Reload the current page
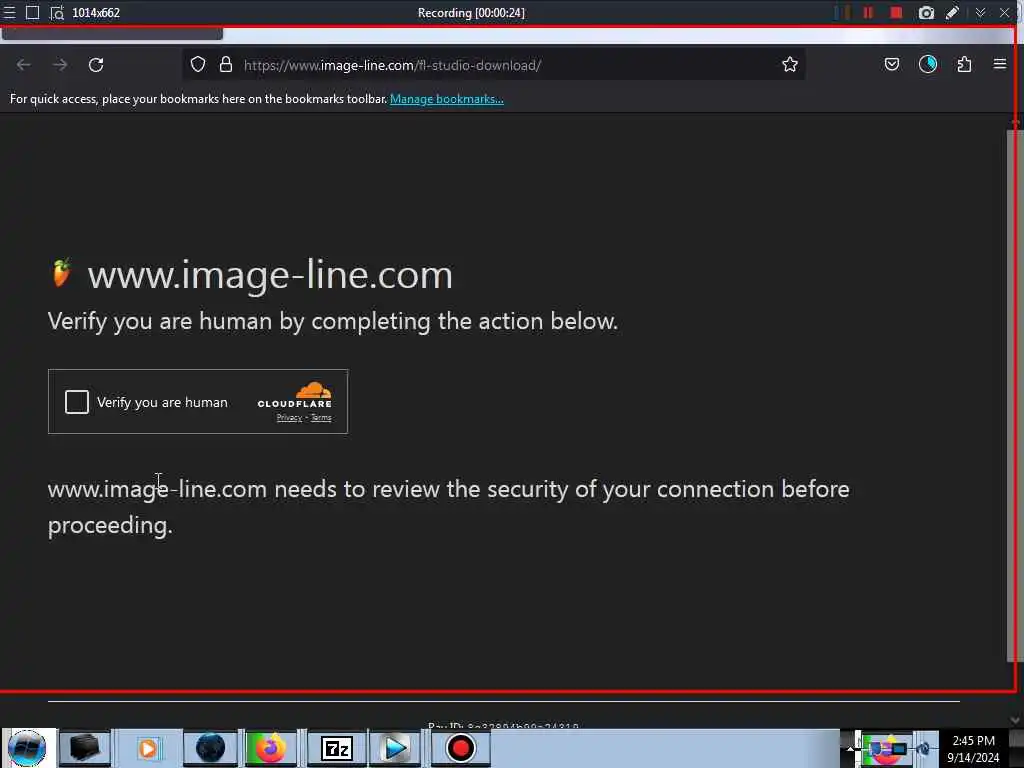The image size is (1024, 768). tap(96, 65)
